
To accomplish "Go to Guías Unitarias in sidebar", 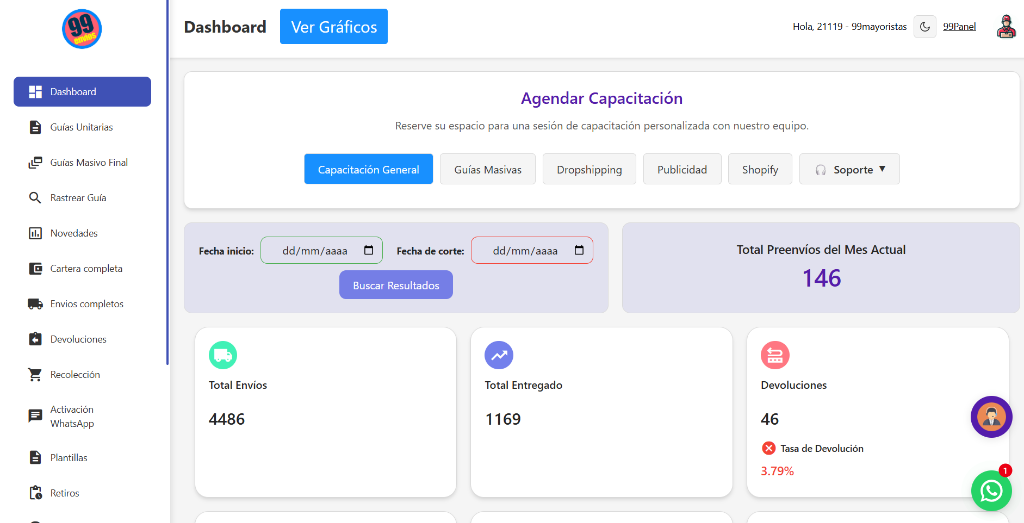I will [x=81, y=127].
